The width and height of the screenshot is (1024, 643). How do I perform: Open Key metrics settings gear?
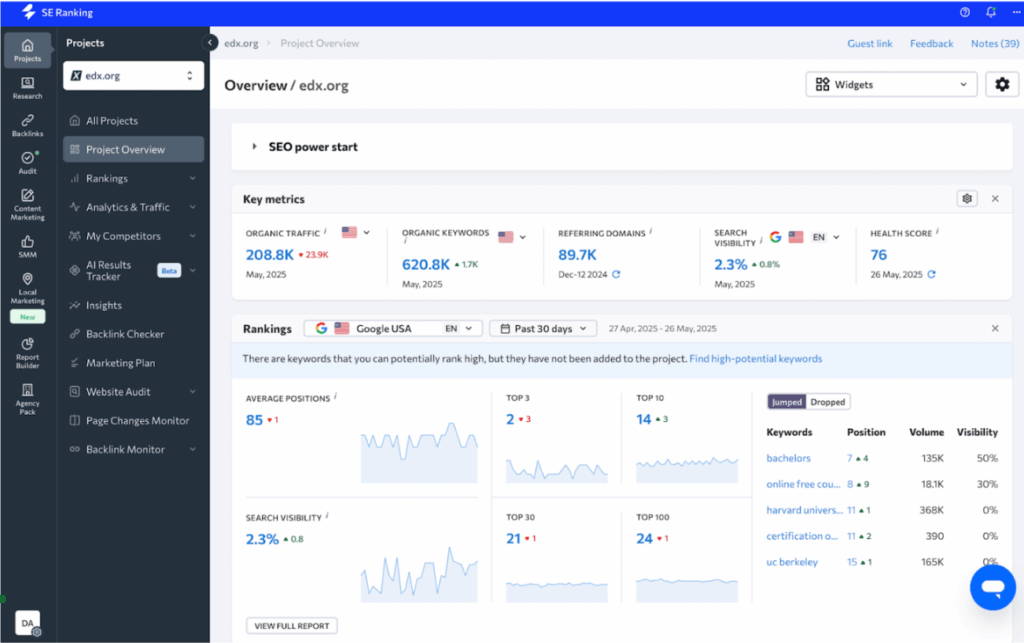pyautogui.click(x=966, y=199)
